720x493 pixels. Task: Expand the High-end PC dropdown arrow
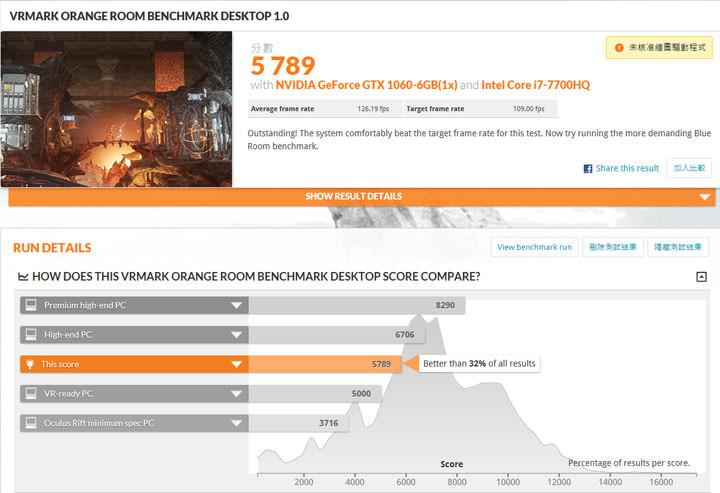tap(237, 335)
